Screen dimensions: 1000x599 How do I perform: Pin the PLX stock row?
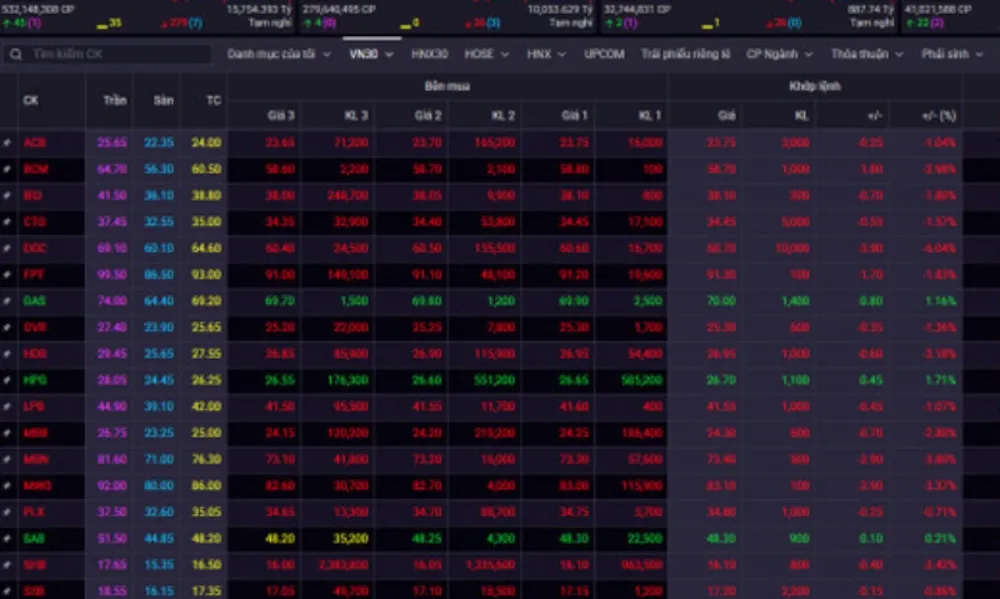(x=8, y=511)
